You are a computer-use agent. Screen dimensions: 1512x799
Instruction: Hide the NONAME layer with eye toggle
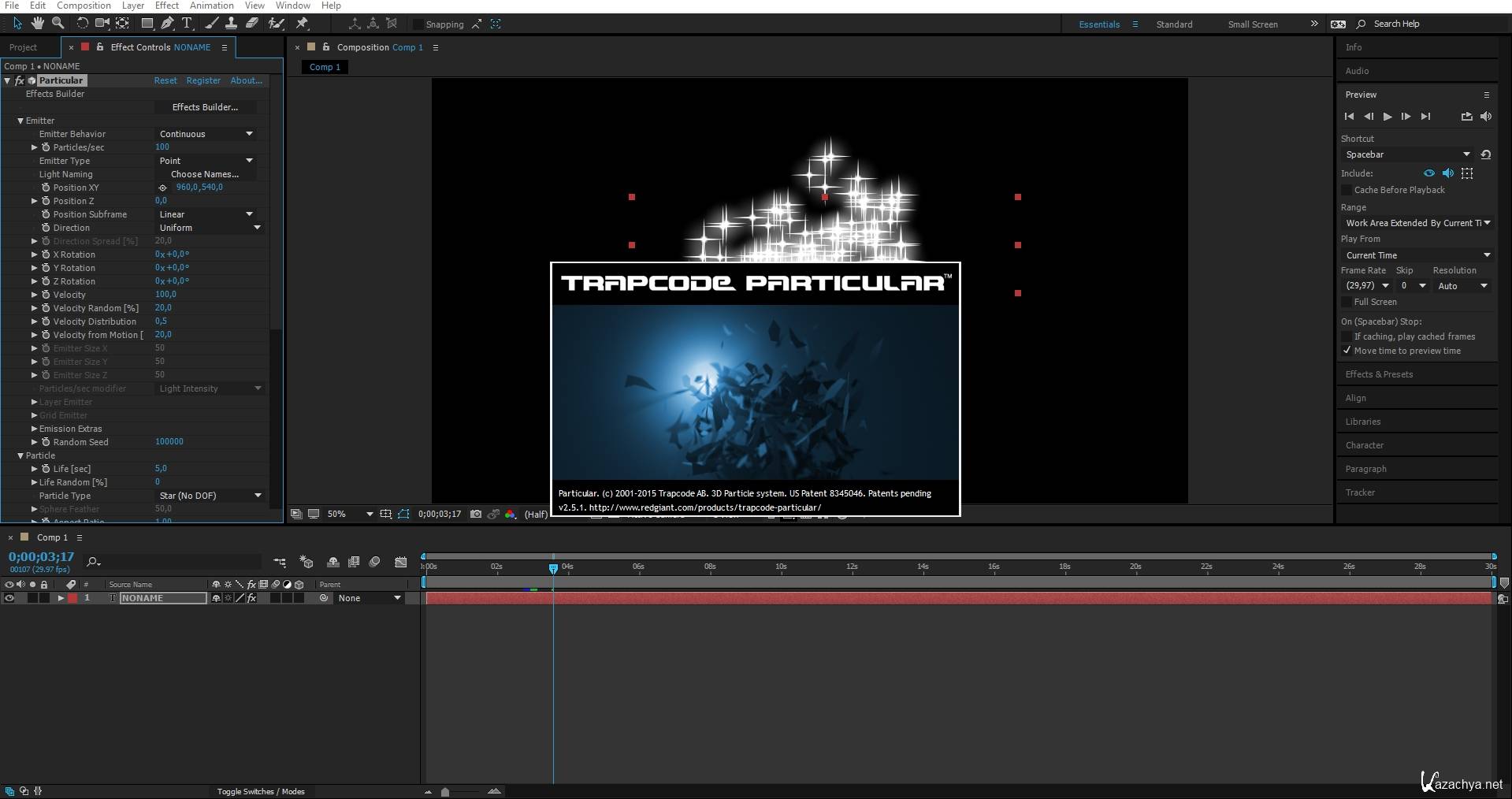tap(9, 598)
